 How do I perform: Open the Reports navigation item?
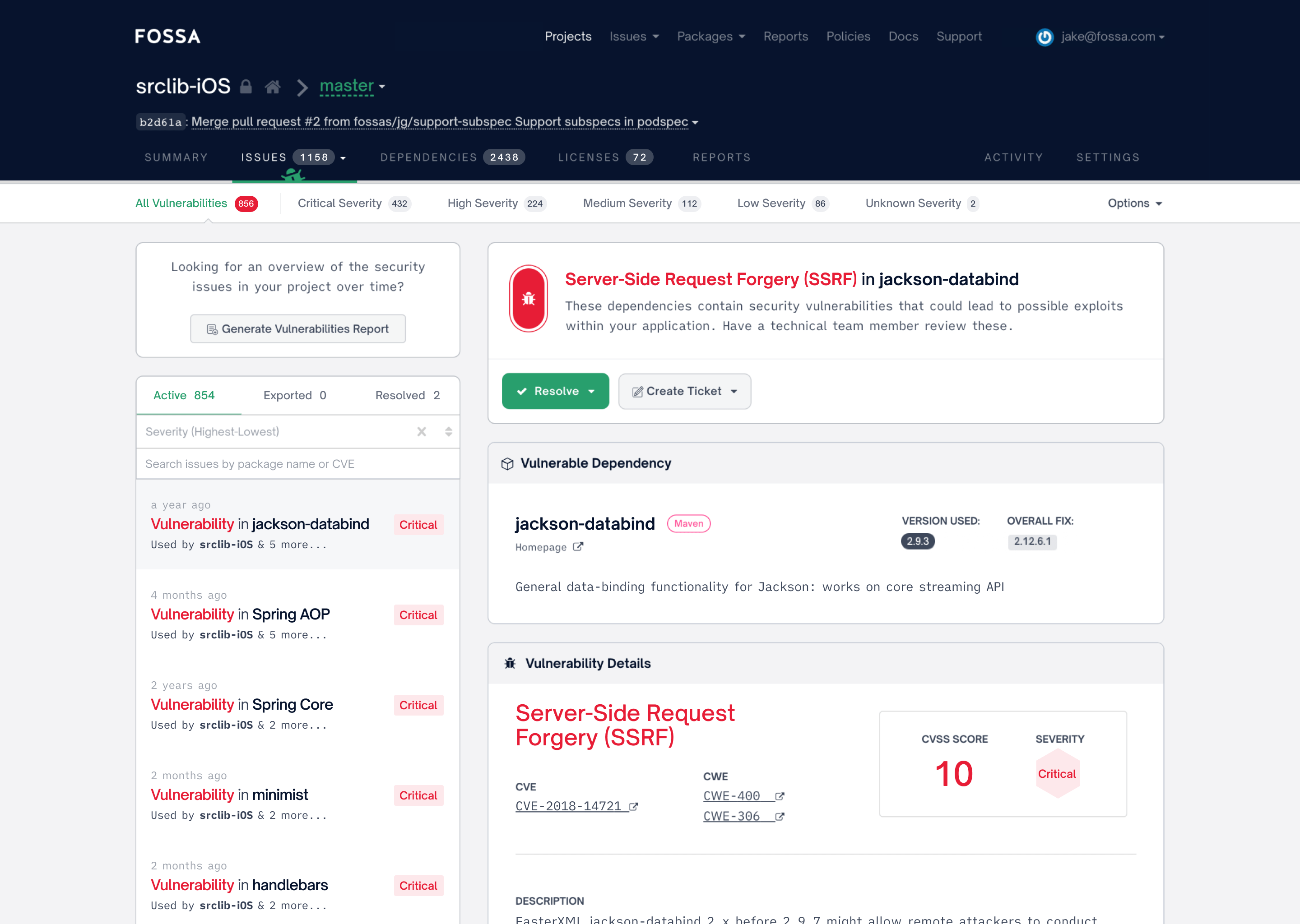pyautogui.click(x=785, y=37)
